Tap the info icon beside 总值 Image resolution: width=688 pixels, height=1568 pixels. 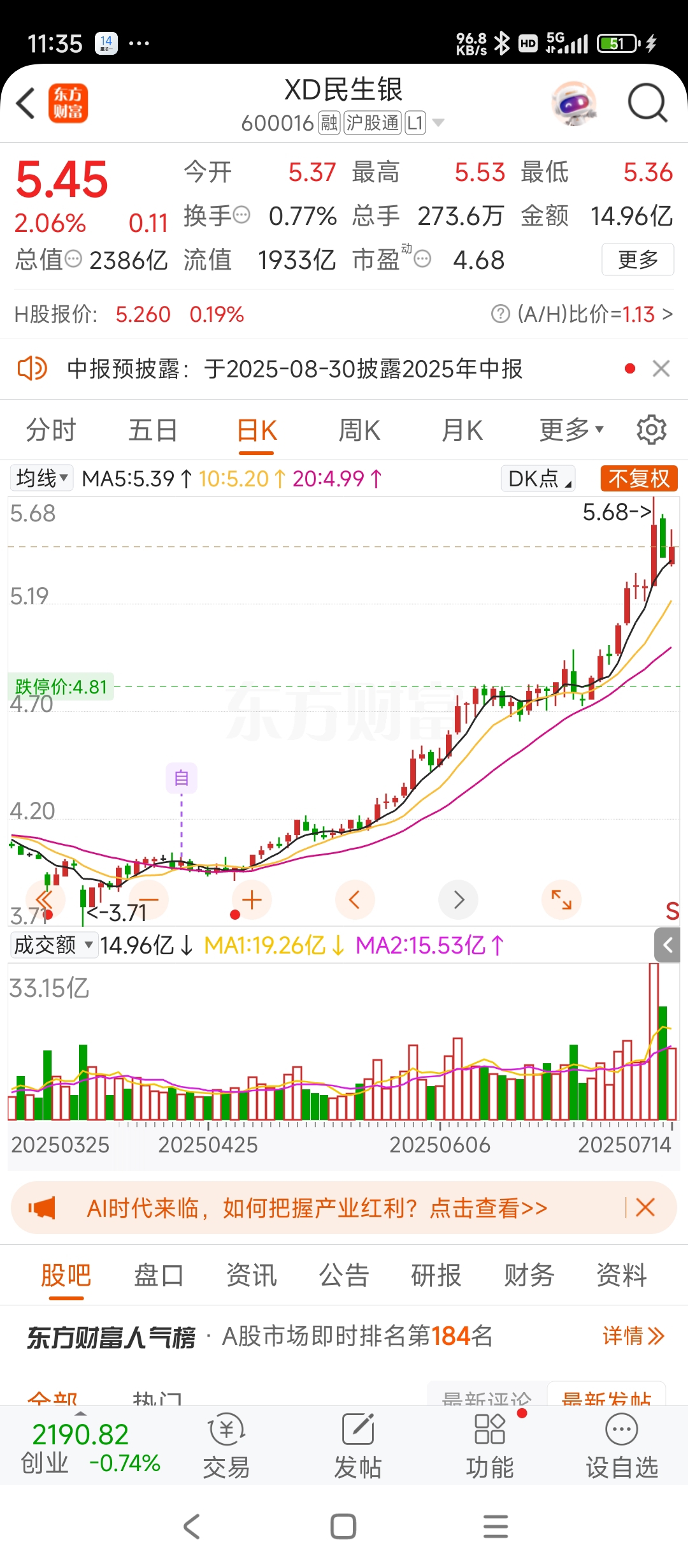(x=74, y=259)
